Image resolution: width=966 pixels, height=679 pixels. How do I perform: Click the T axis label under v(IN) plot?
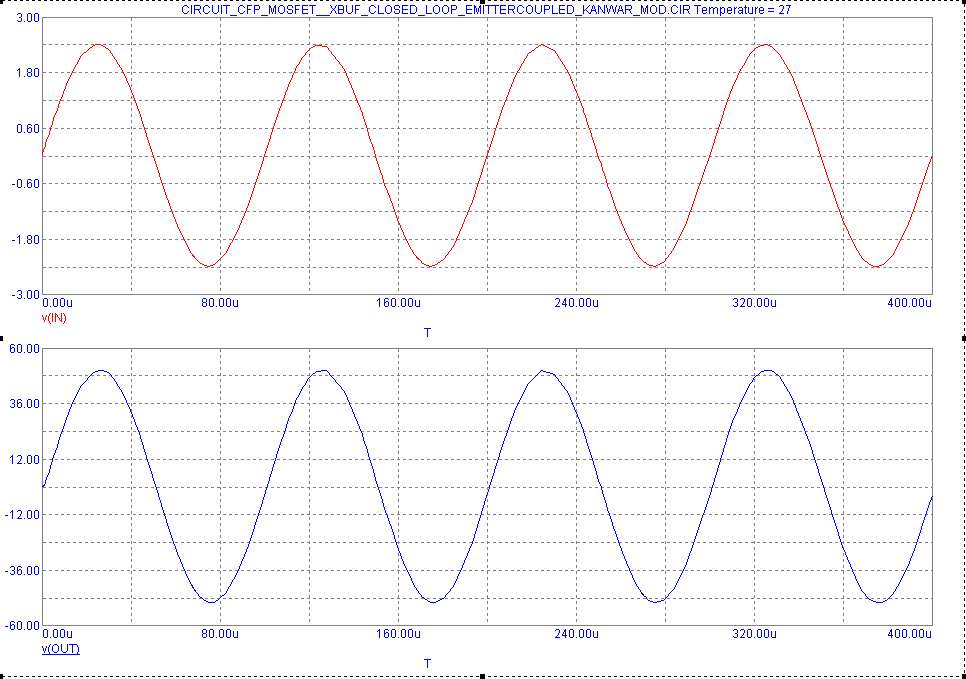(x=428, y=333)
